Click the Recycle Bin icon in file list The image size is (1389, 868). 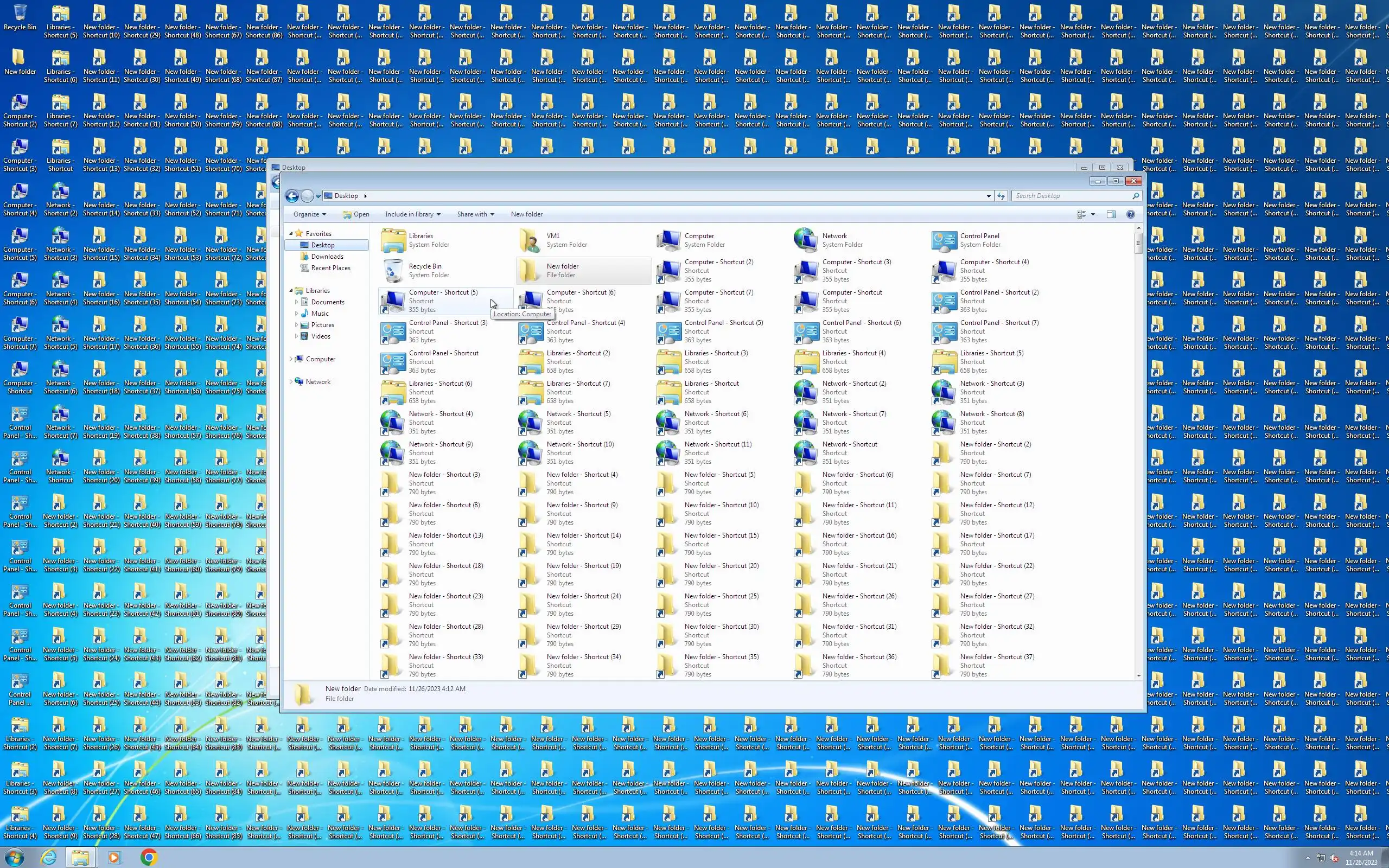click(393, 271)
